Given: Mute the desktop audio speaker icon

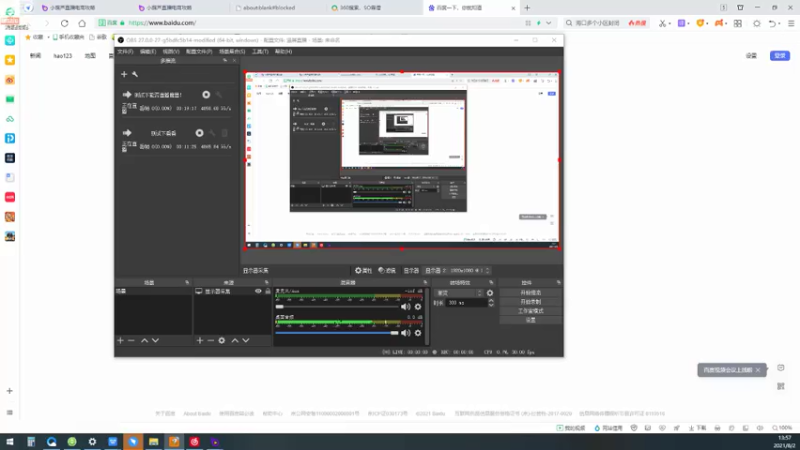Looking at the screenshot, I should 406,333.
